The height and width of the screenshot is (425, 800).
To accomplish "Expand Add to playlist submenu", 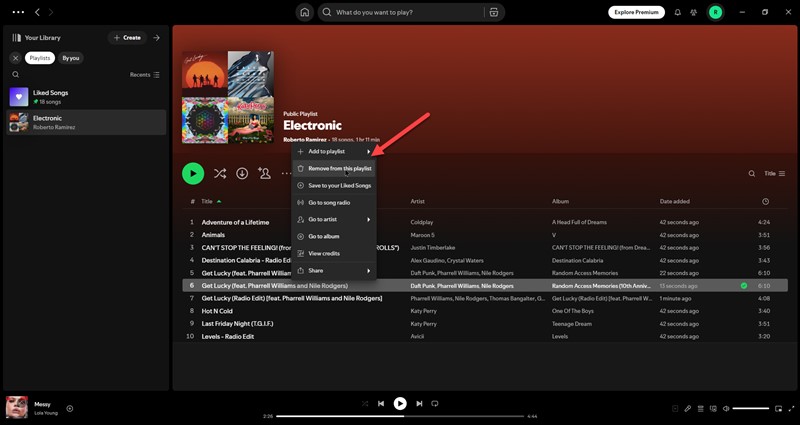I will click(x=334, y=152).
